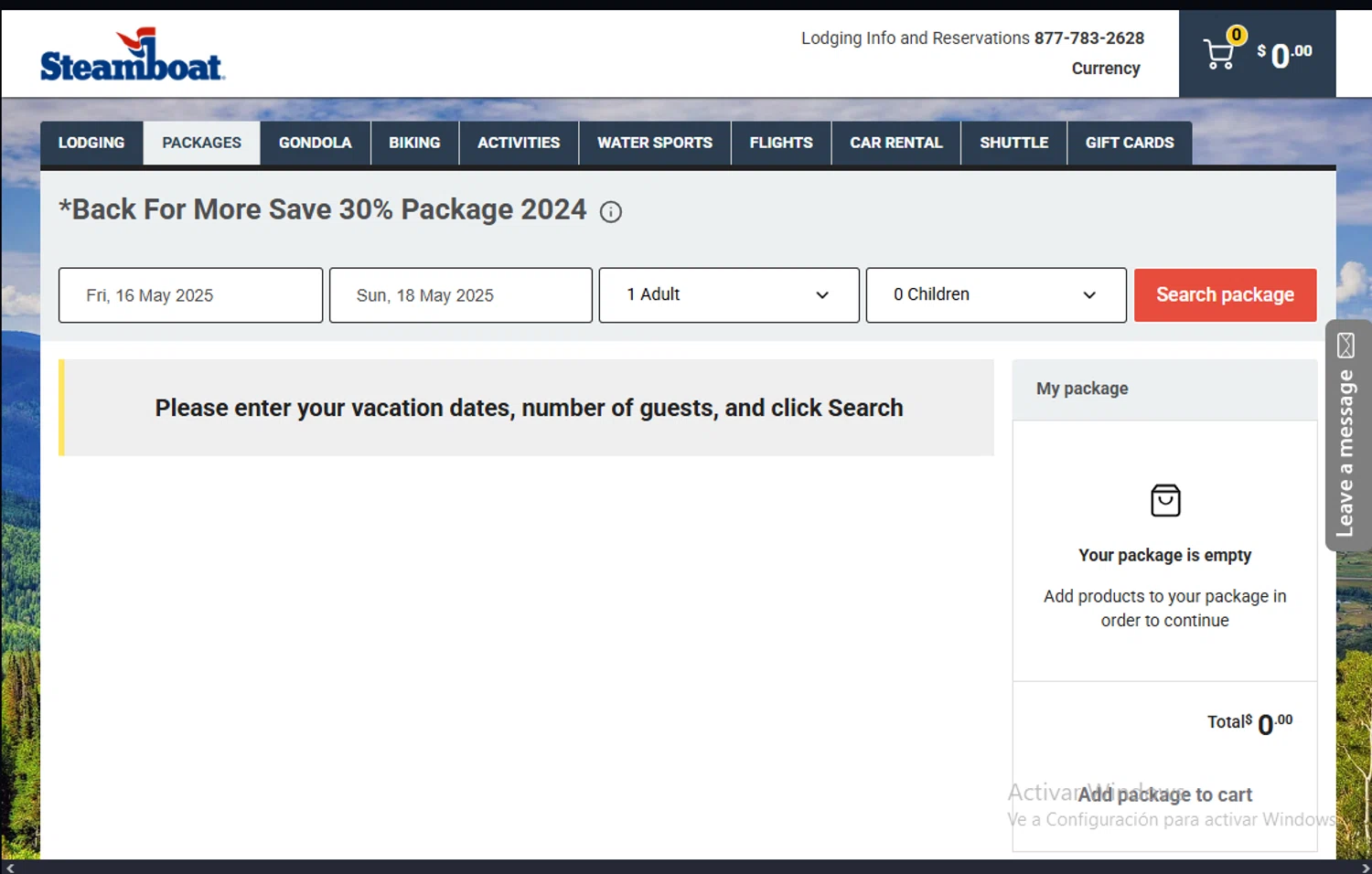Viewport: 1372px width, 874px height.
Task: Open the Gift Cards tab
Action: tap(1130, 143)
